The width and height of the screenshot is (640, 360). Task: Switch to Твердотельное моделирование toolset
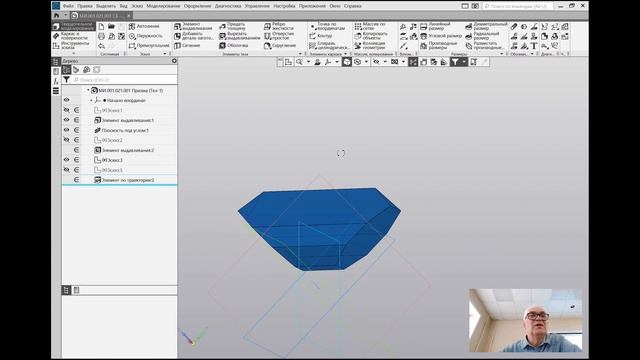74,26
